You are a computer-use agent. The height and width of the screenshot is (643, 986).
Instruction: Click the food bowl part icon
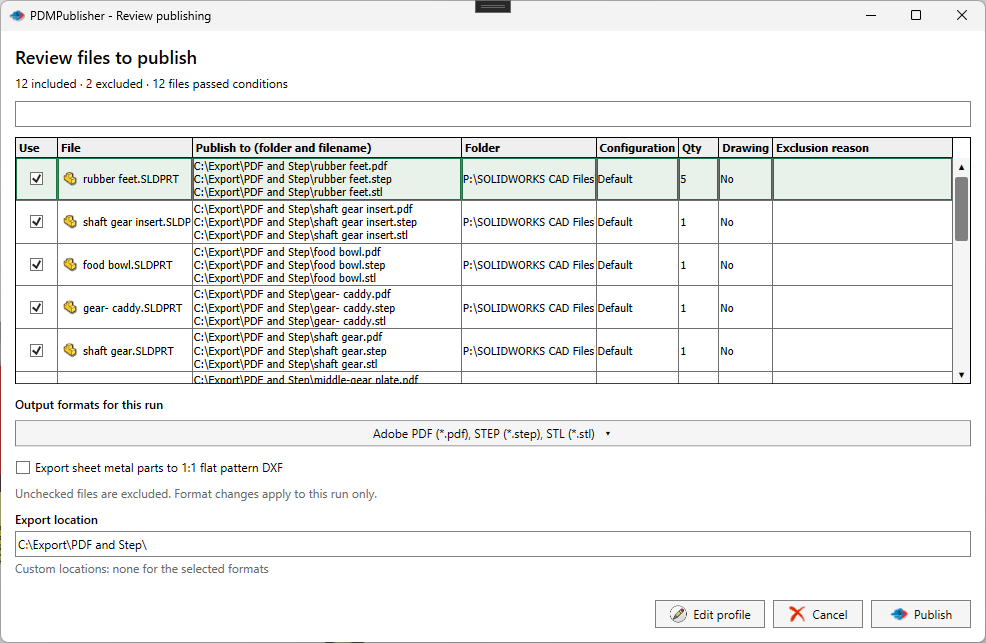(70, 265)
